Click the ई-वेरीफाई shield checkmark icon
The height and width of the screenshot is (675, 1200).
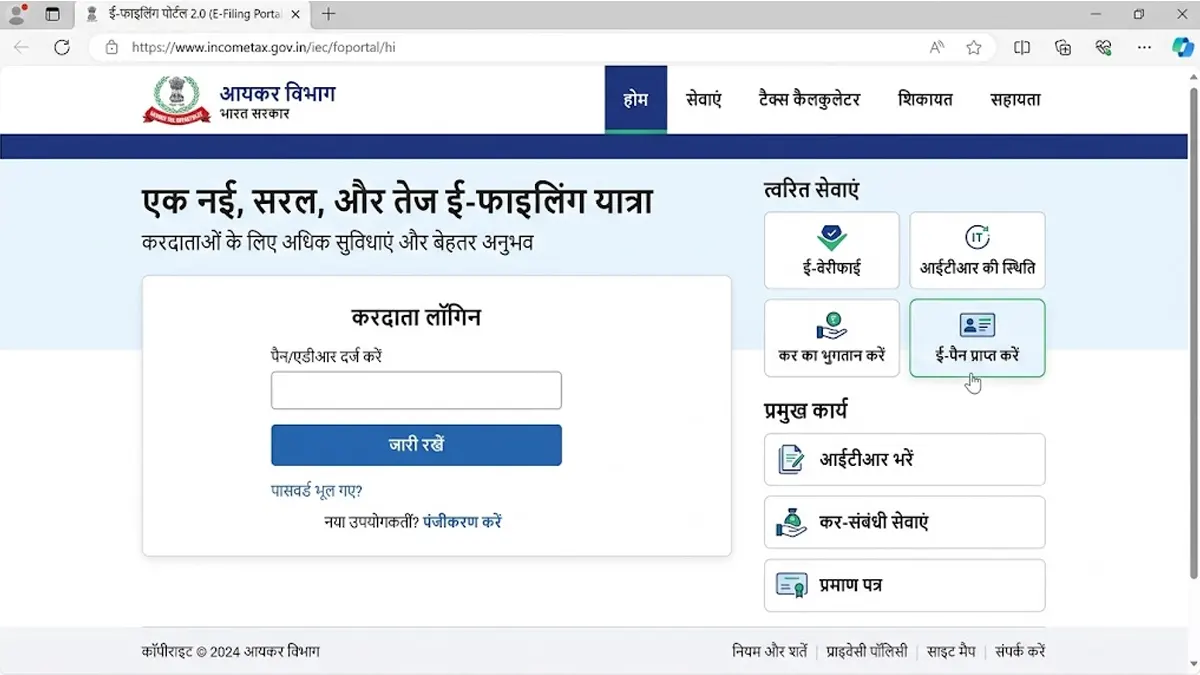click(832, 237)
